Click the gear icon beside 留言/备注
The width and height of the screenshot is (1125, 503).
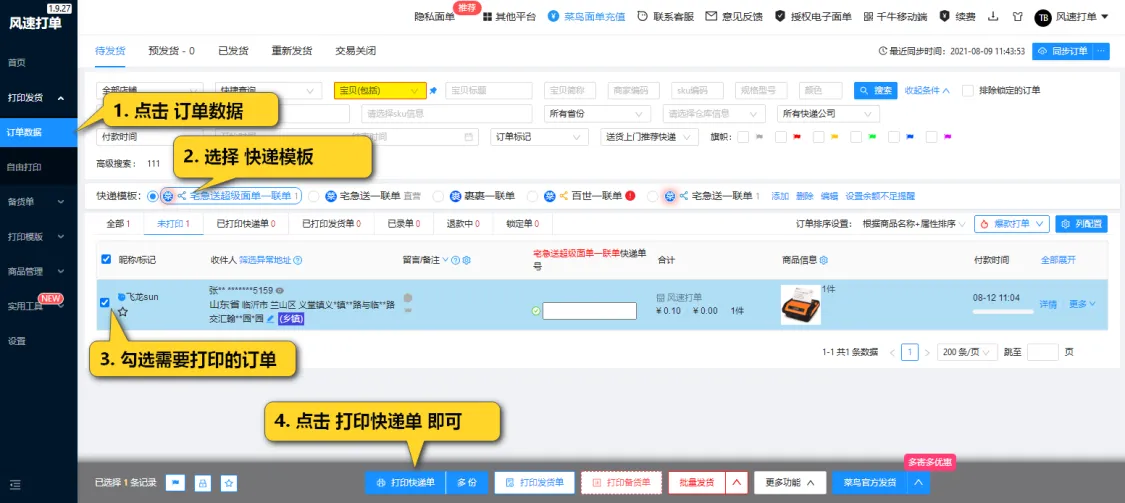coord(466,260)
